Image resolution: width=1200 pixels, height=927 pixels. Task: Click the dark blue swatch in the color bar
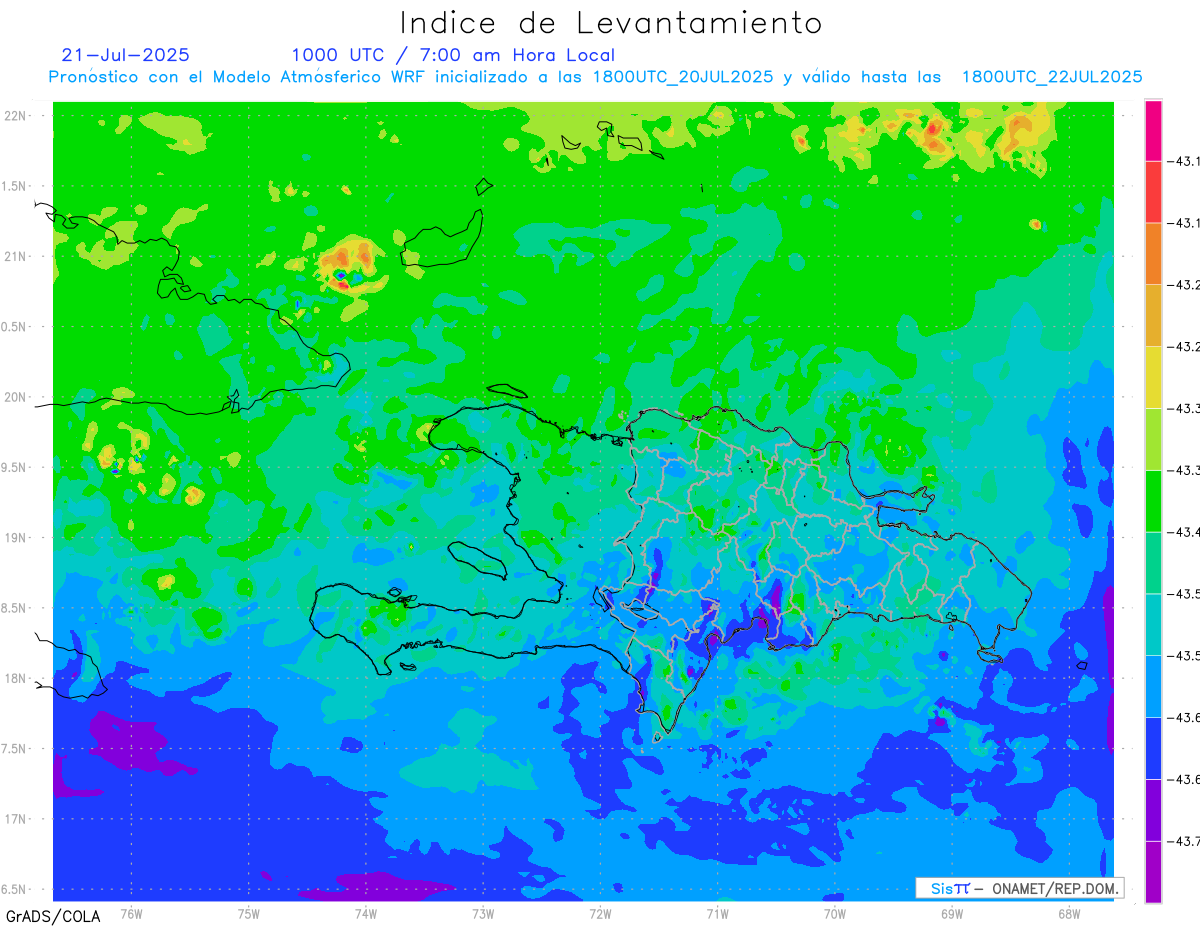coord(1153,748)
